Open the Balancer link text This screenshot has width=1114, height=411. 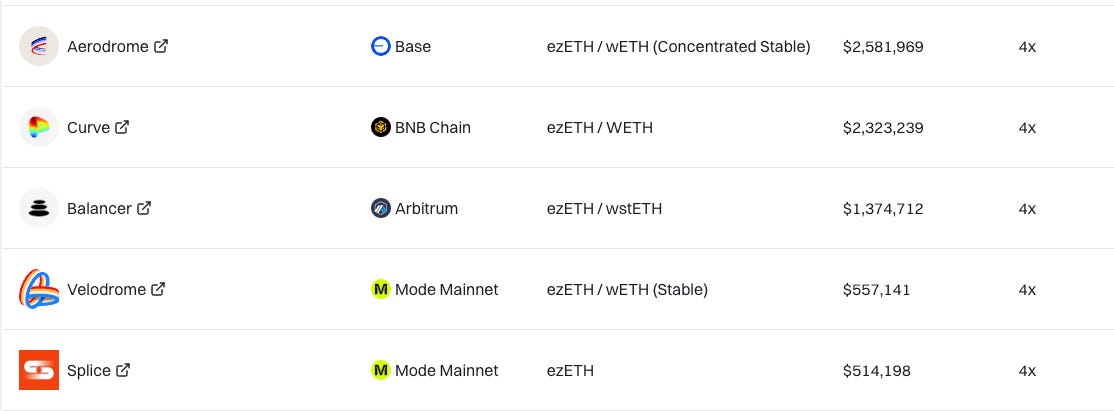(99, 209)
